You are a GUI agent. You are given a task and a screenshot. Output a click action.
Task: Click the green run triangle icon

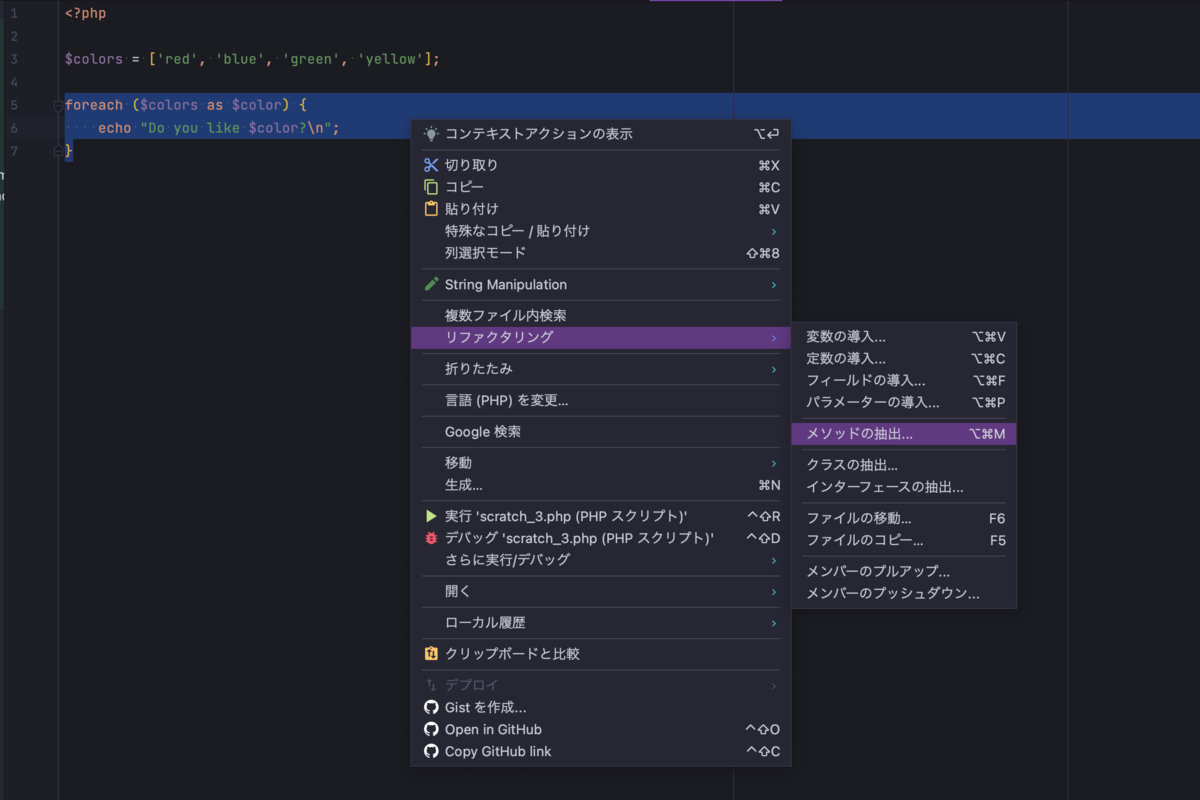click(431, 516)
